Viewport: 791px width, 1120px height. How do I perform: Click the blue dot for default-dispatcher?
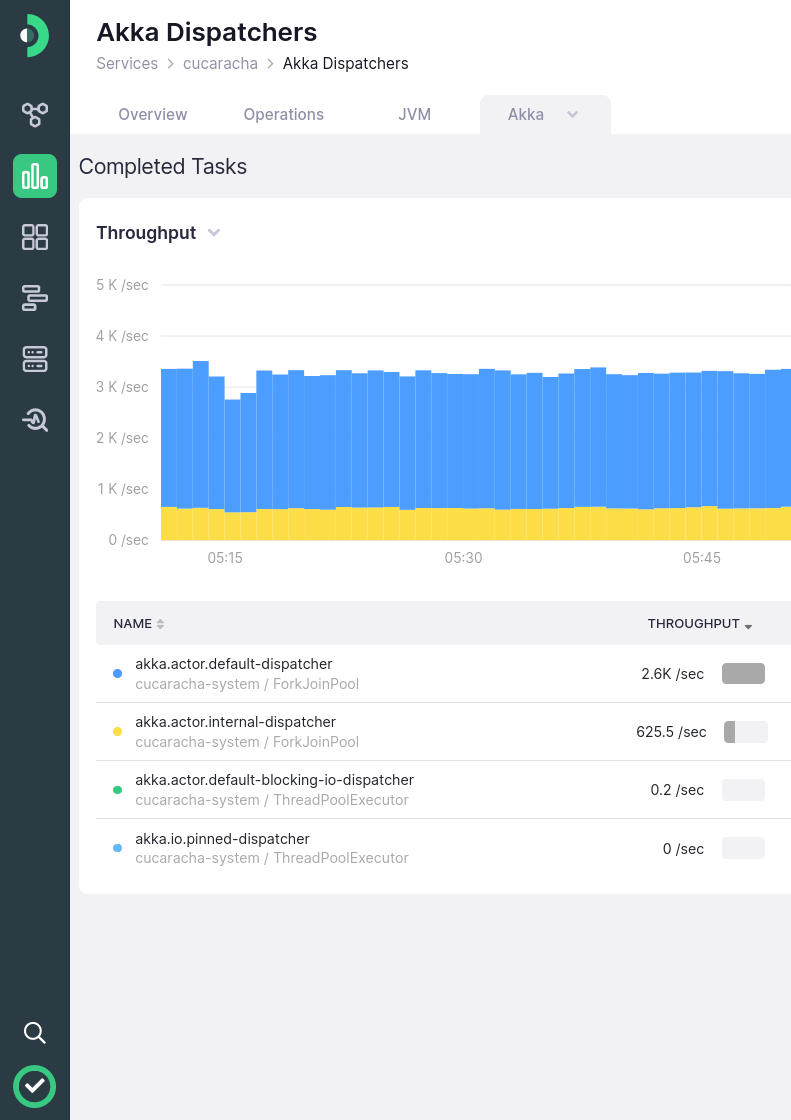(118, 674)
